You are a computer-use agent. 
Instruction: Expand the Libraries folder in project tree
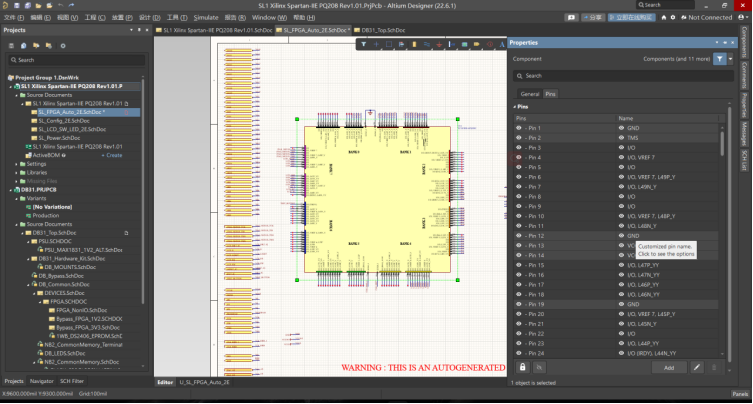(18, 172)
